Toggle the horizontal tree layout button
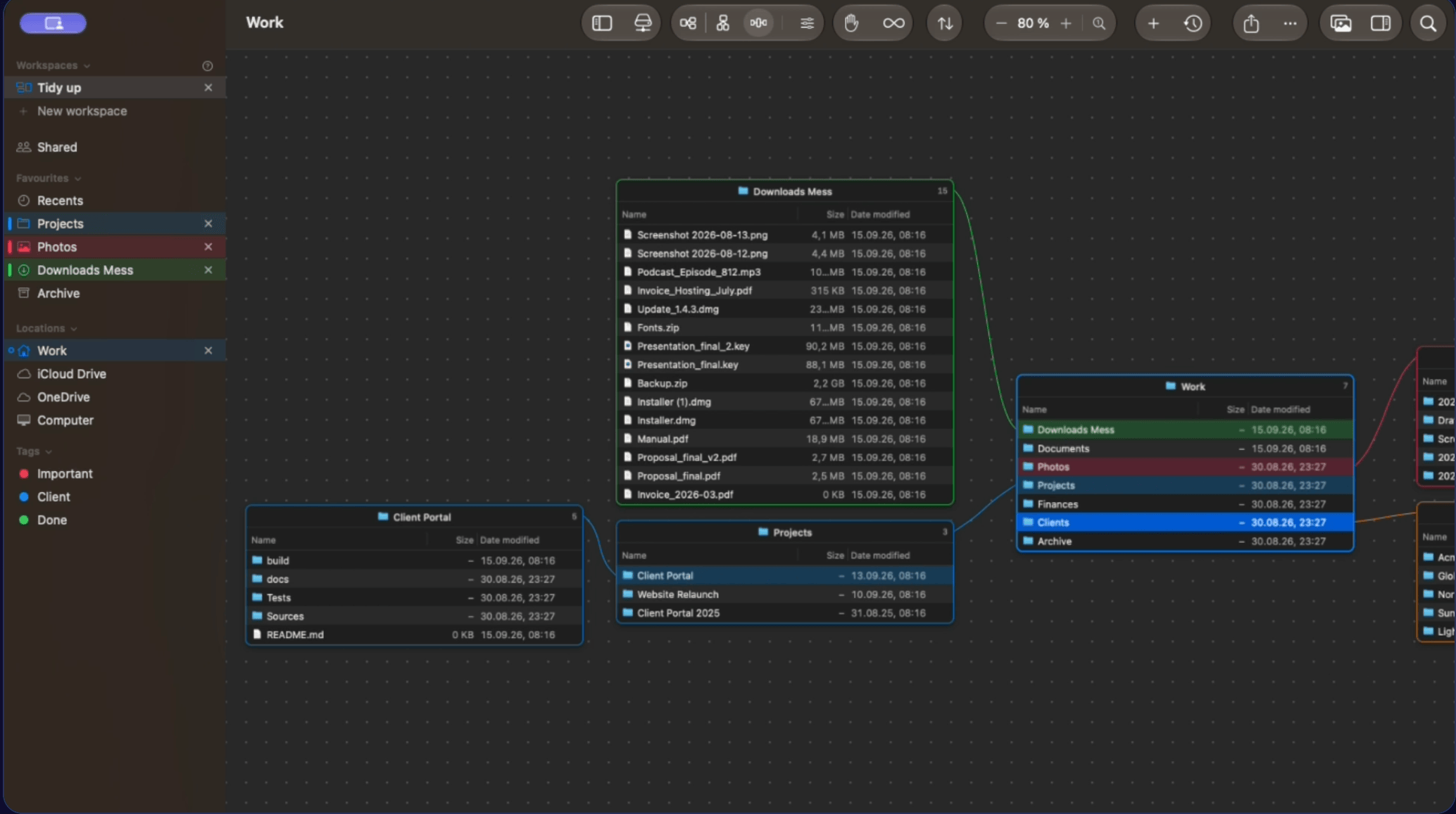This screenshot has width=1456, height=814. tap(688, 23)
